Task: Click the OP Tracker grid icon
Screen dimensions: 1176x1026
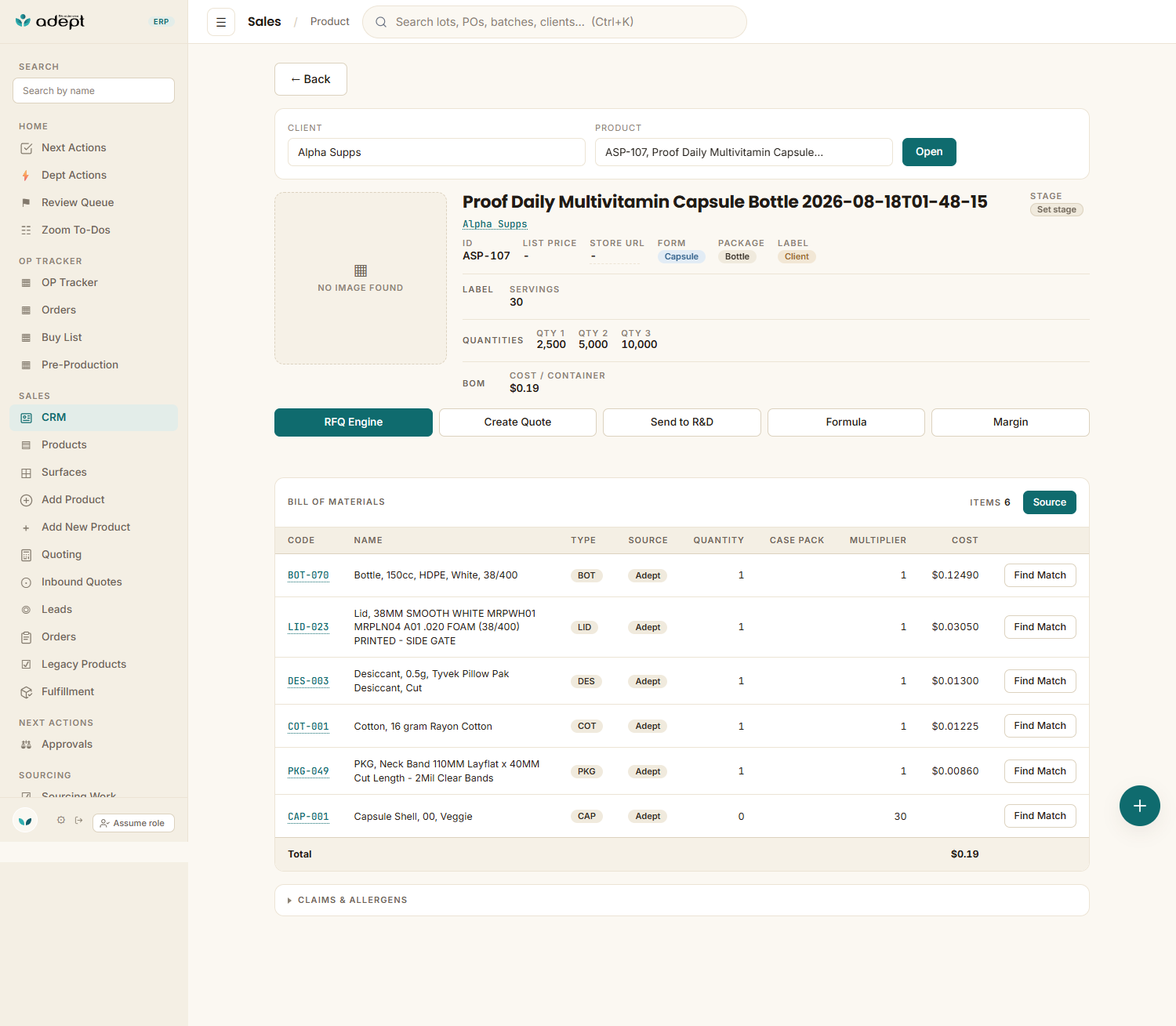Action: pyautogui.click(x=27, y=283)
